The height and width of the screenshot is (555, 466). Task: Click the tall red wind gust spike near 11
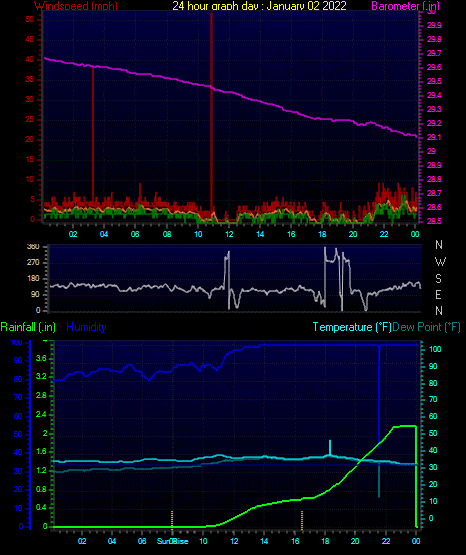coord(211,117)
